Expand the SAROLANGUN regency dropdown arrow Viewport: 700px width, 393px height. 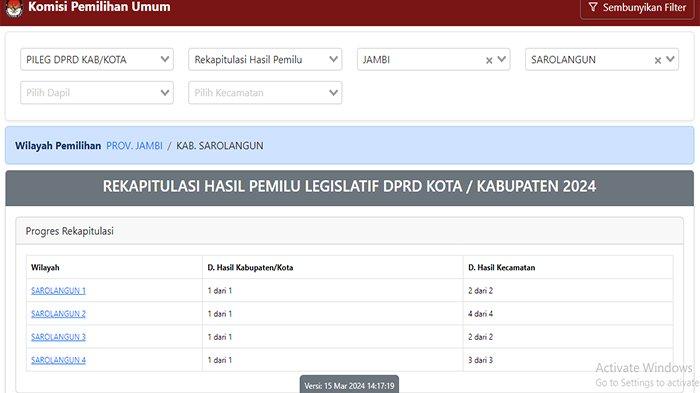(x=670, y=59)
